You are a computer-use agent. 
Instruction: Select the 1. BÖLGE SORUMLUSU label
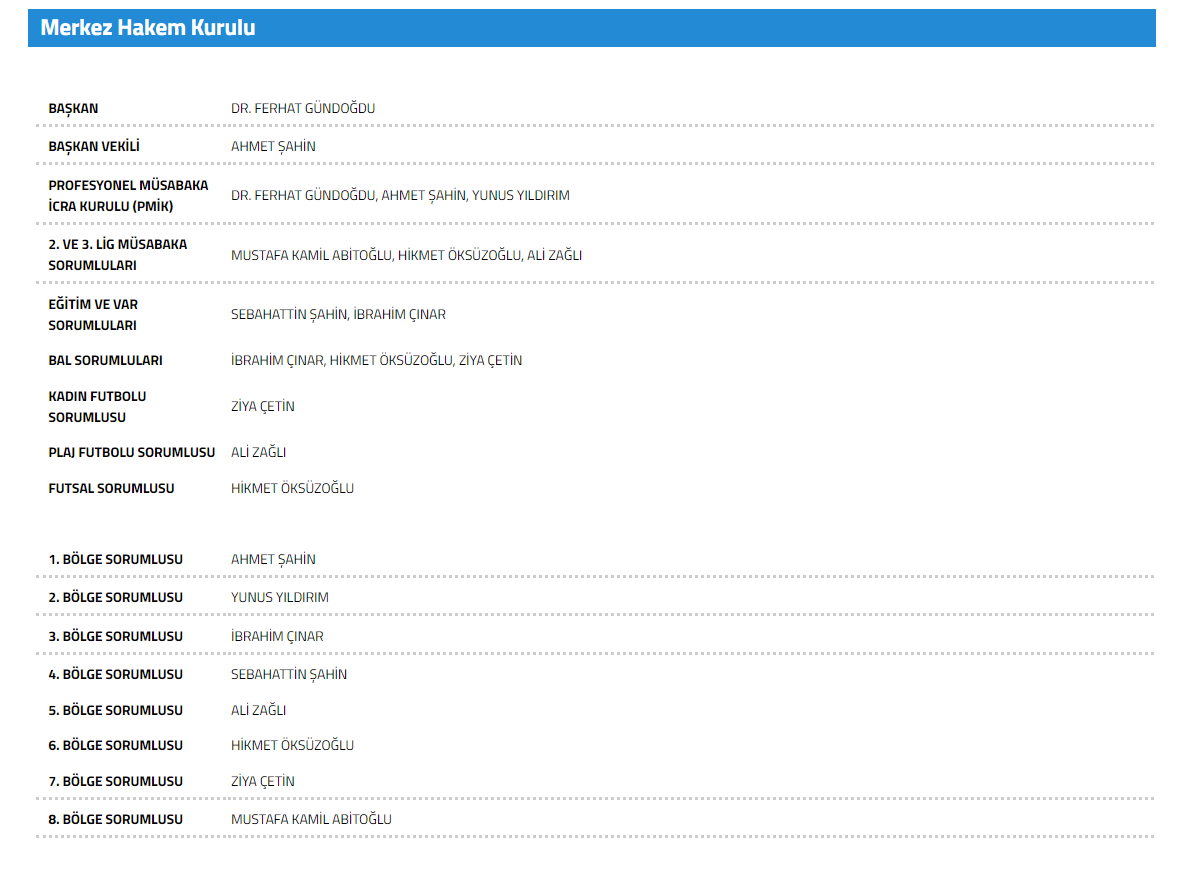pyautogui.click(x=116, y=559)
